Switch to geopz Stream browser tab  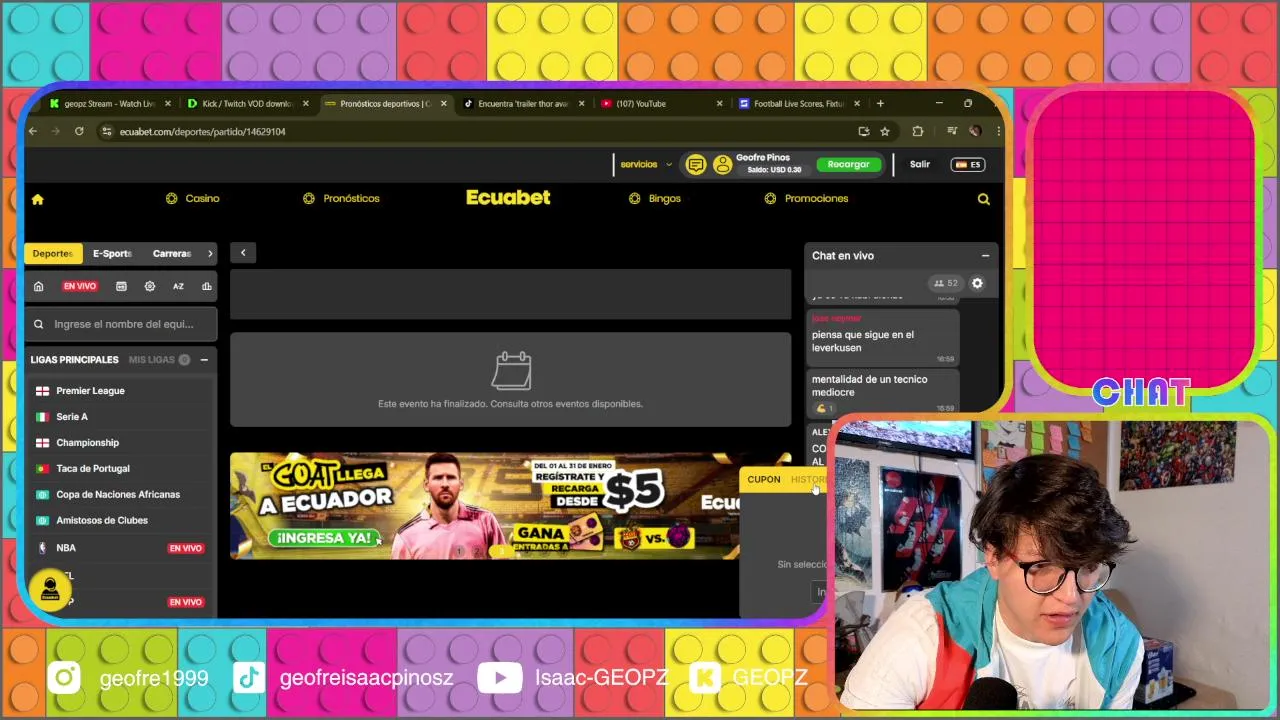coord(110,103)
